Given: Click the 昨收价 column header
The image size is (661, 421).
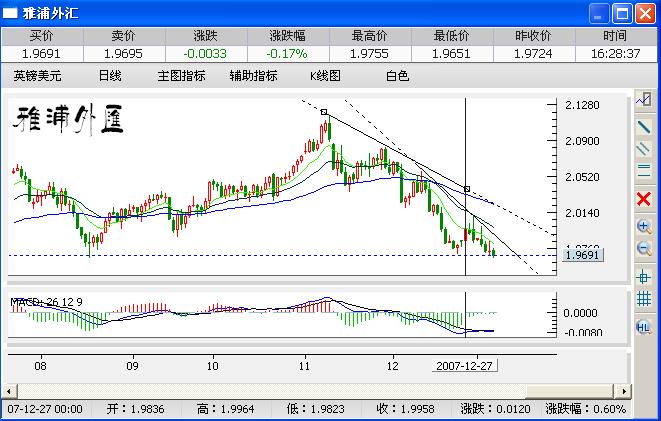Looking at the screenshot, I should pyautogui.click(x=533, y=36).
